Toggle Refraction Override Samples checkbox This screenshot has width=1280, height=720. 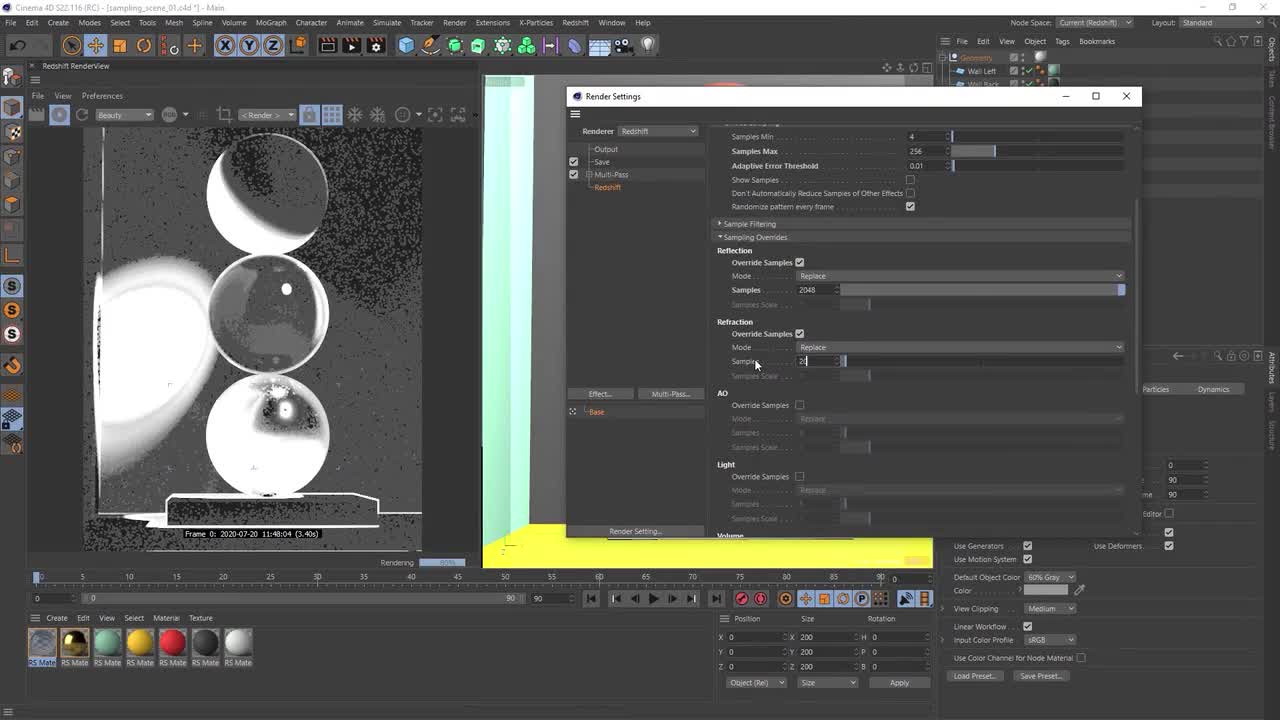[x=799, y=334]
